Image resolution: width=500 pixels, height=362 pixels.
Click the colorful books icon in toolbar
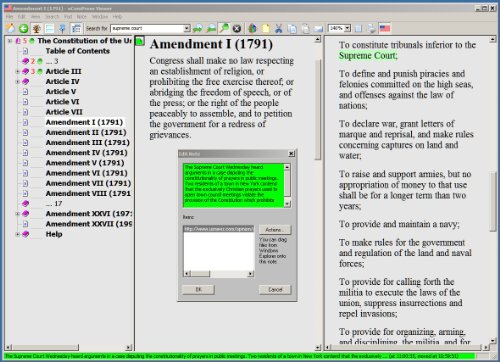pos(252,28)
